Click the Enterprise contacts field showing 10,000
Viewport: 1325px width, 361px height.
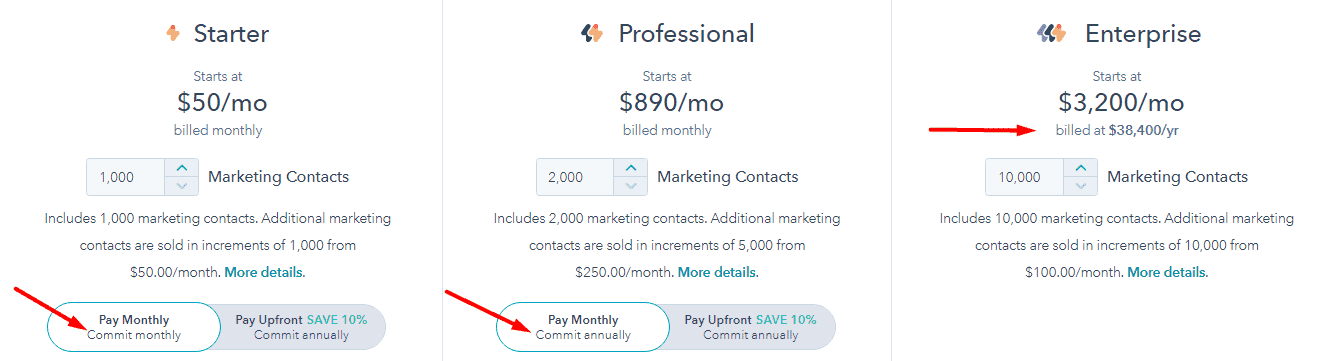[x=1025, y=177]
